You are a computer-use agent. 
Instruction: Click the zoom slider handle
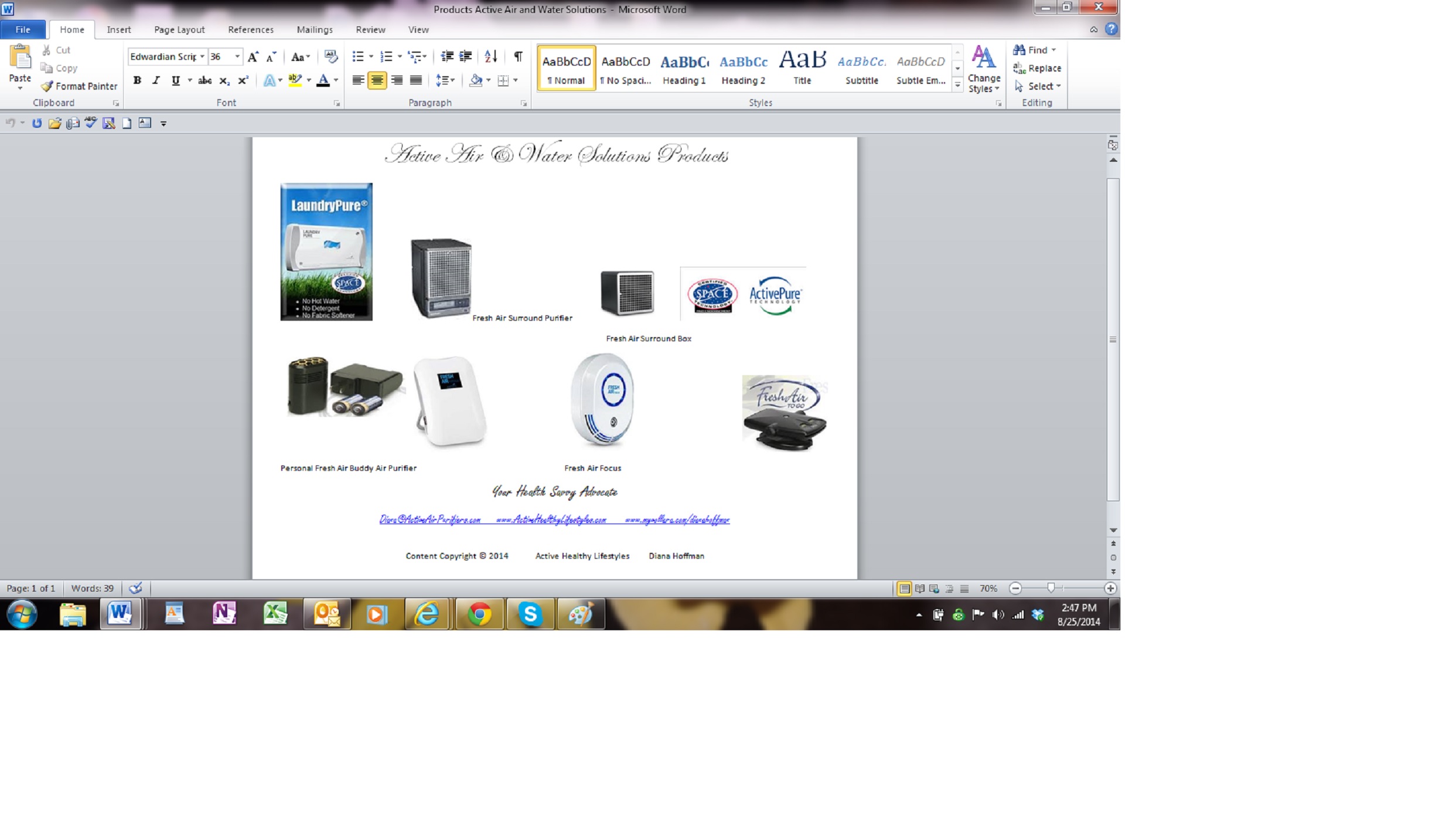coord(1051,588)
